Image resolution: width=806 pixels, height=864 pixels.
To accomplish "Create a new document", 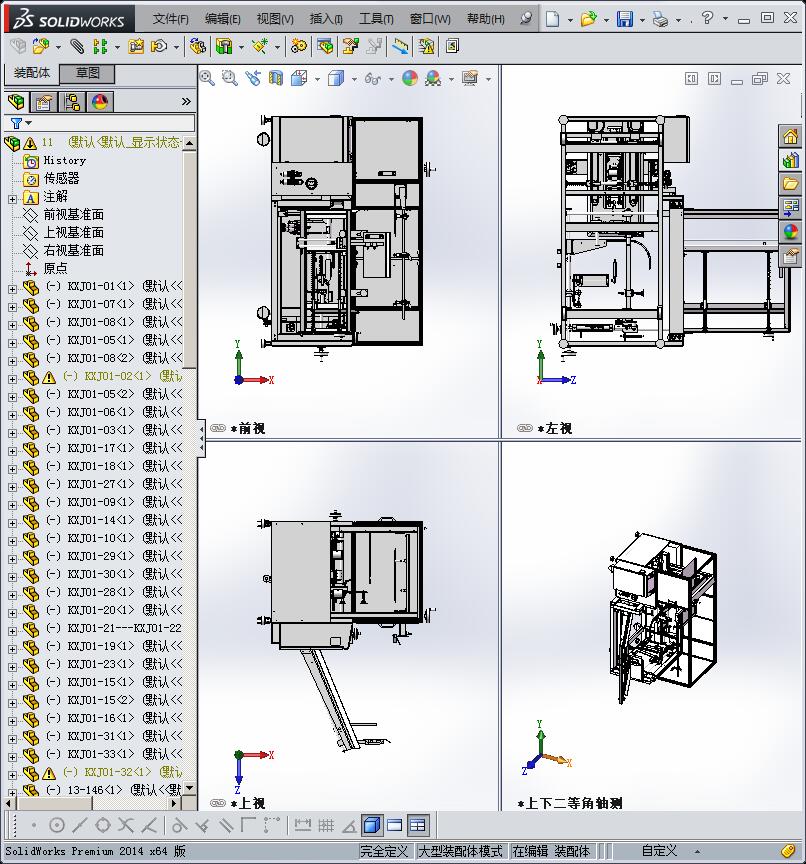I will pyautogui.click(x=552, y=19).
